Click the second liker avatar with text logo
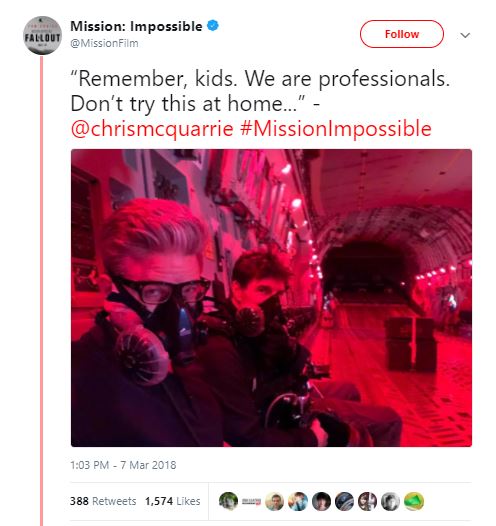The width and height of the screenshot is (496, 526). click(x=252, y=502)
